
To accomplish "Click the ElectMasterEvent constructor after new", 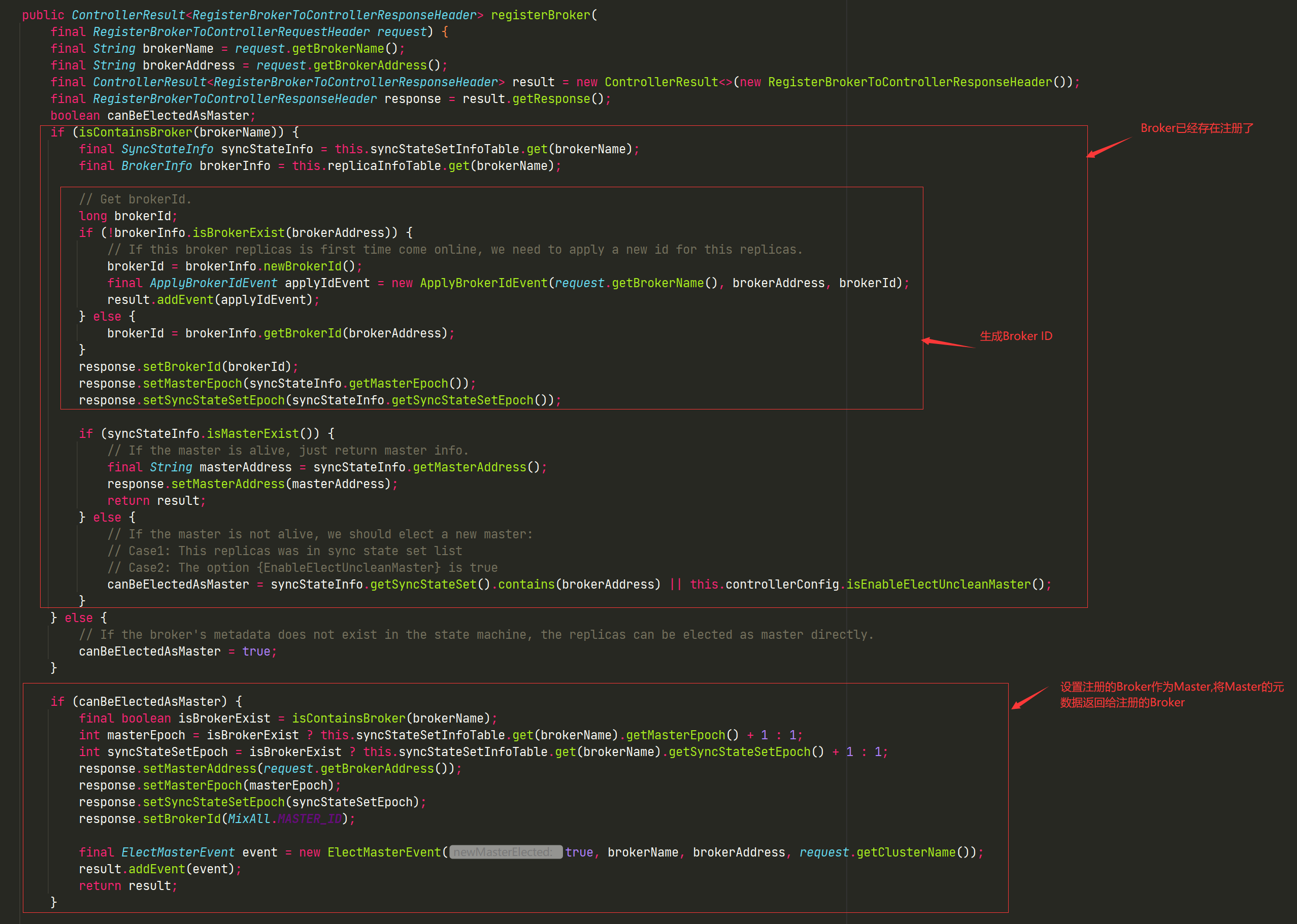I will [x=384, y=852].
